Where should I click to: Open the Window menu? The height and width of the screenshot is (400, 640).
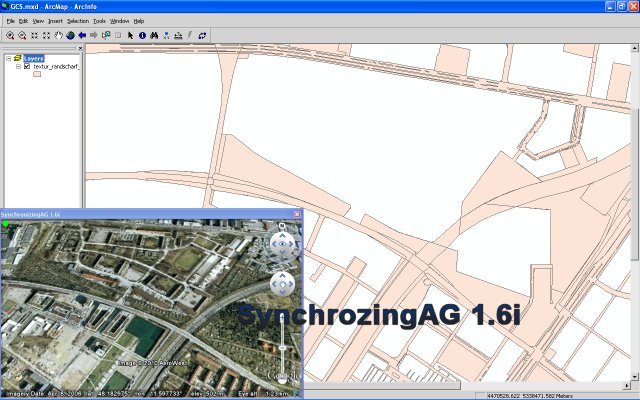[120, 21]
